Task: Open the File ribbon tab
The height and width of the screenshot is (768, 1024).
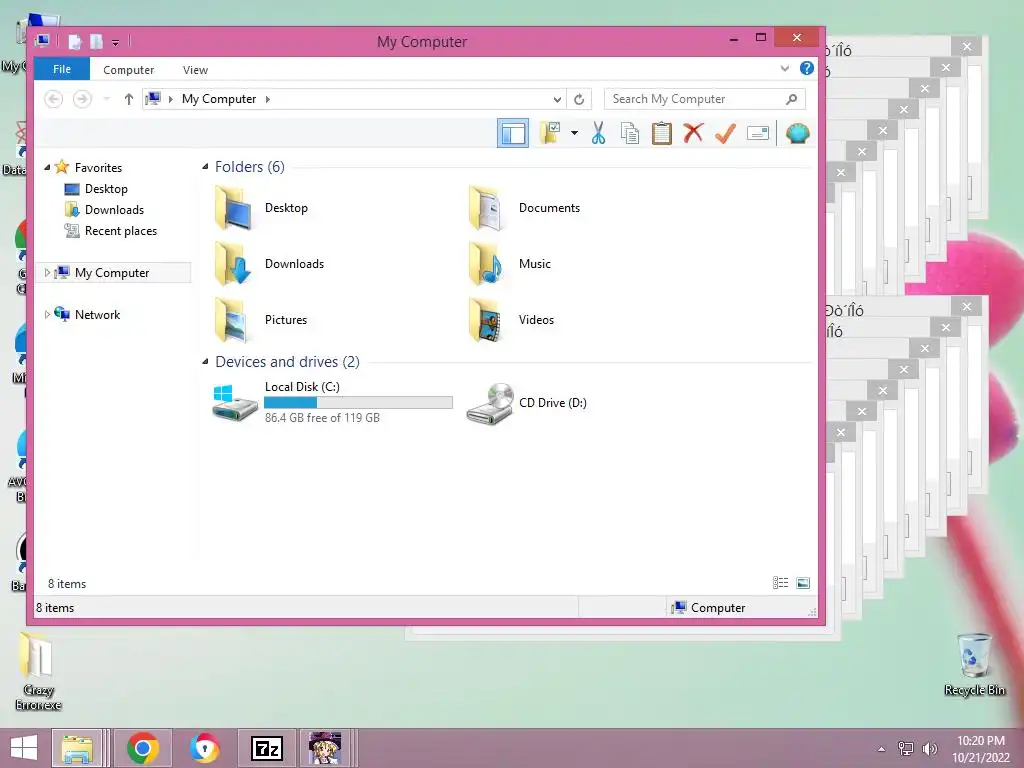Action: (62, 69)
